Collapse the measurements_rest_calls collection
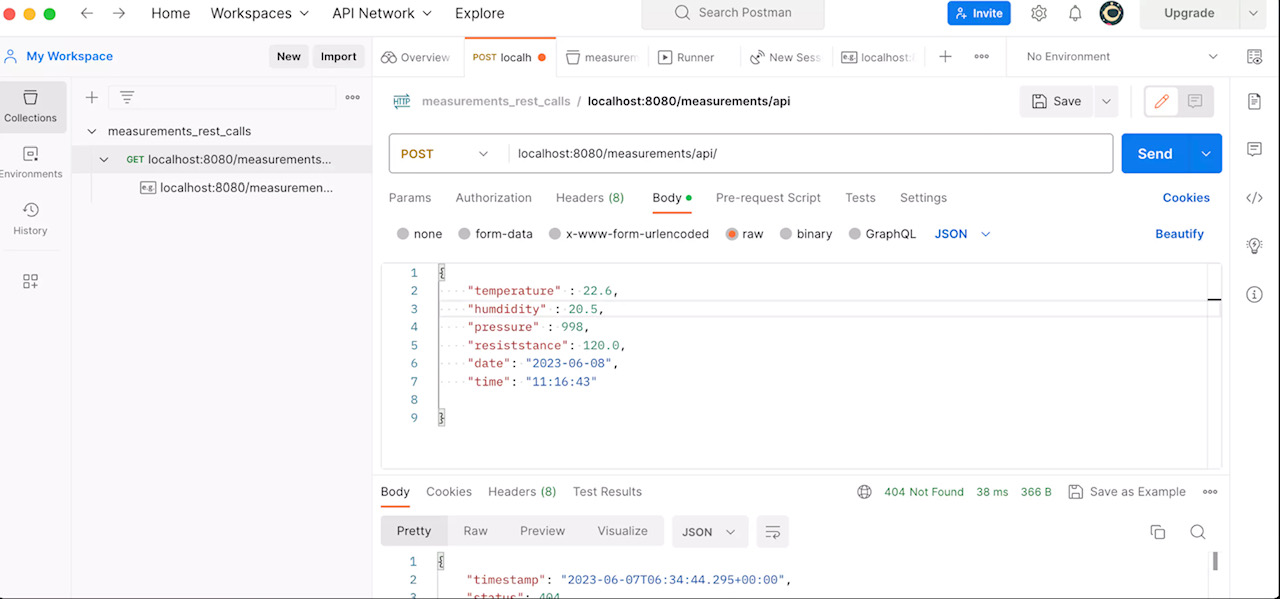1280x599 pixels. [x=91, y=131]
